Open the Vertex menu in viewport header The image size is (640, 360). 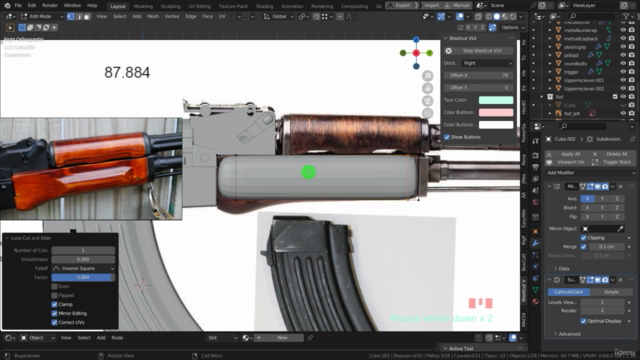(x=172, y=17)
